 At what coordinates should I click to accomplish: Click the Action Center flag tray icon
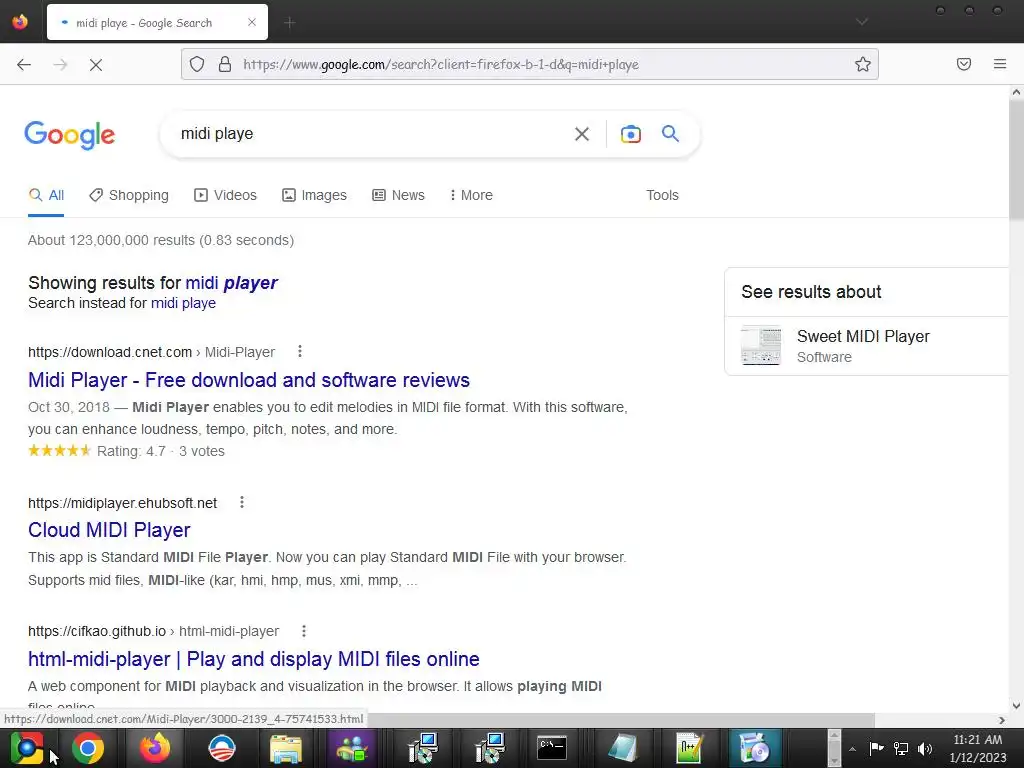(876, 748)
